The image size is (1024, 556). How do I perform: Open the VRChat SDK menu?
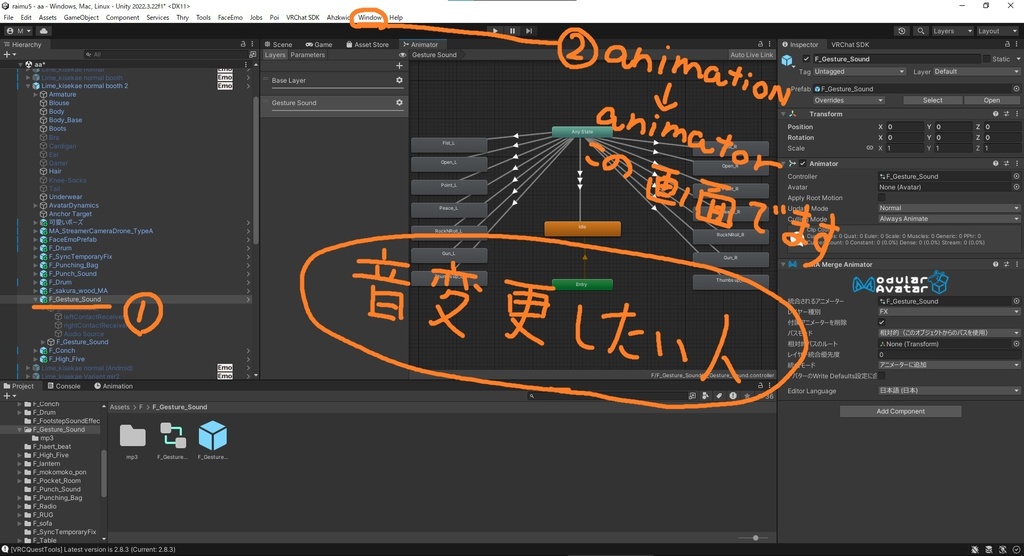pyautogui.click(x=302, y=18)
